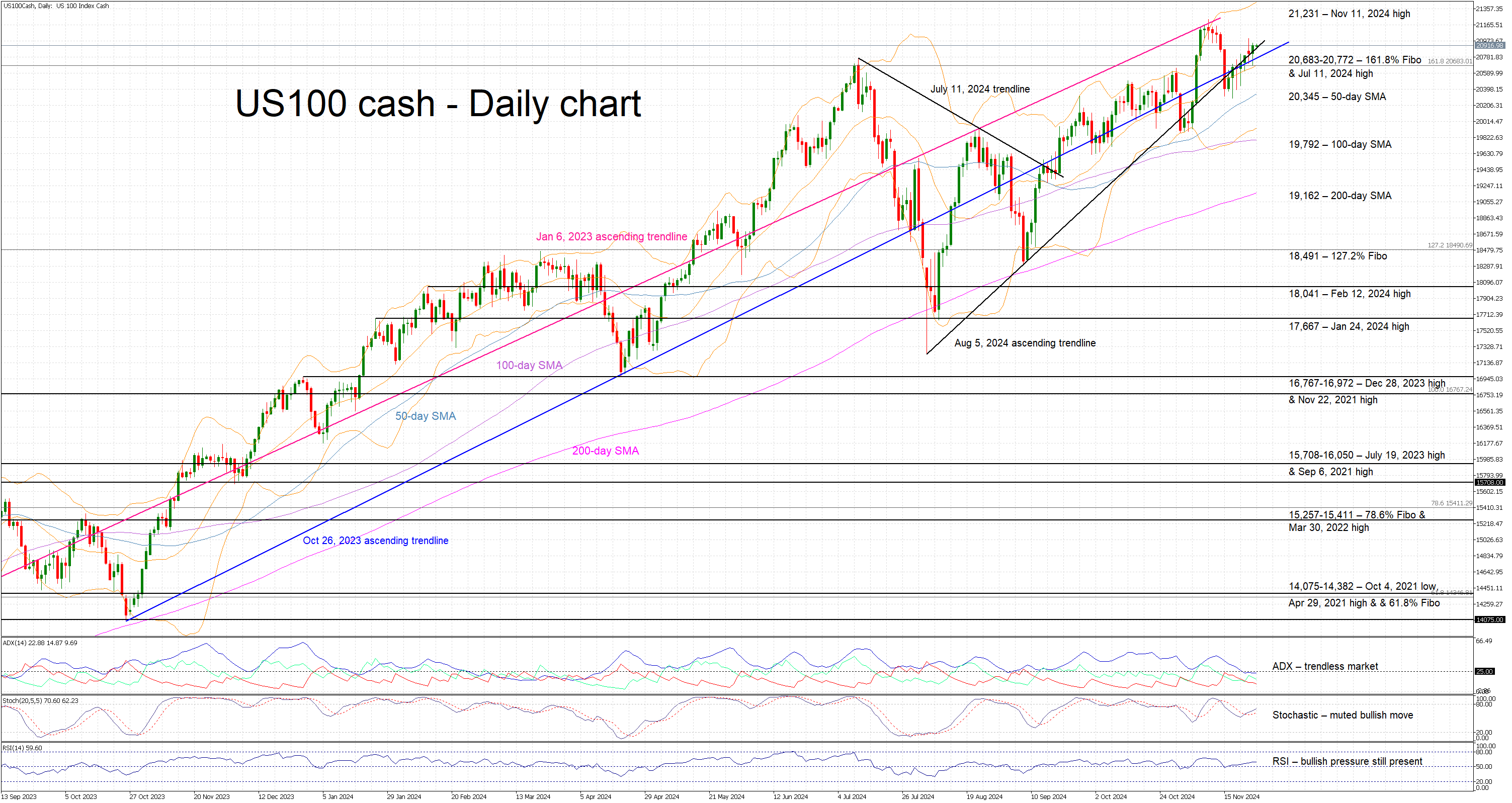Click the current price tag 20916.98
The height and width of the screenshot is (803, 1512).
pos(1489,46)
